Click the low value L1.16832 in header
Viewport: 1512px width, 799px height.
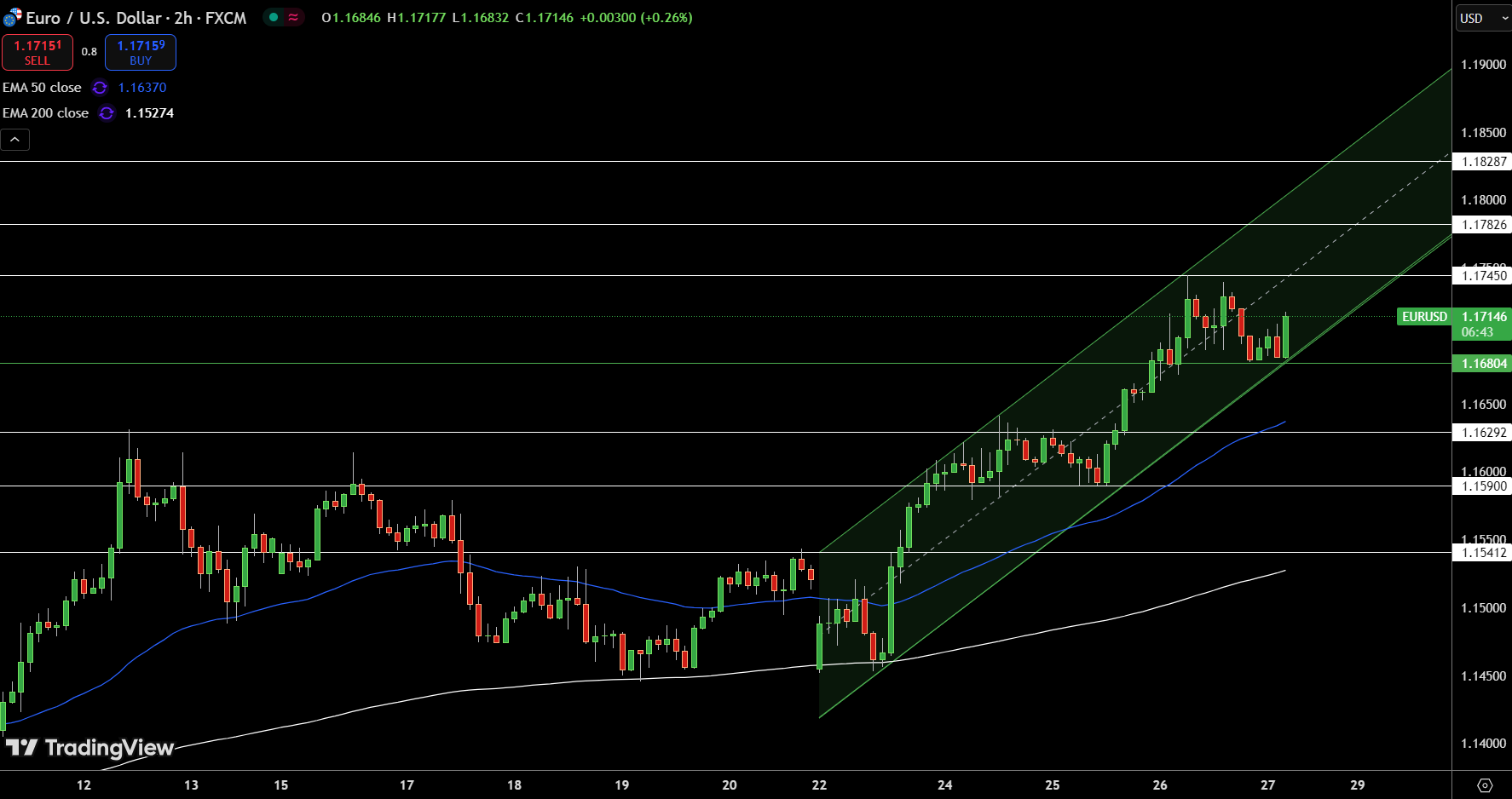pyautogui.click(x=481, y=18)
